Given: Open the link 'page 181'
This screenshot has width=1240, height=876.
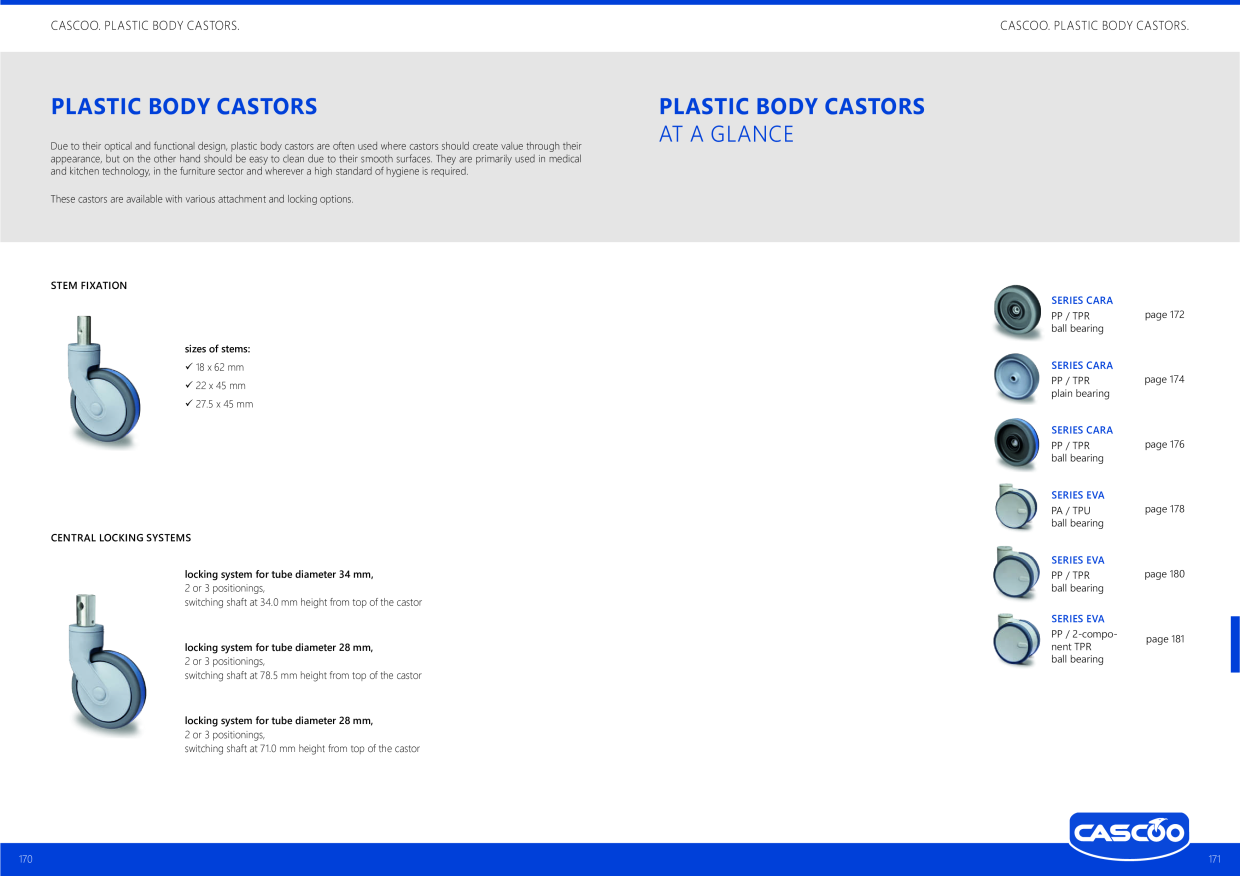Looking at the screenshot, I should (x=1165, y=639).
